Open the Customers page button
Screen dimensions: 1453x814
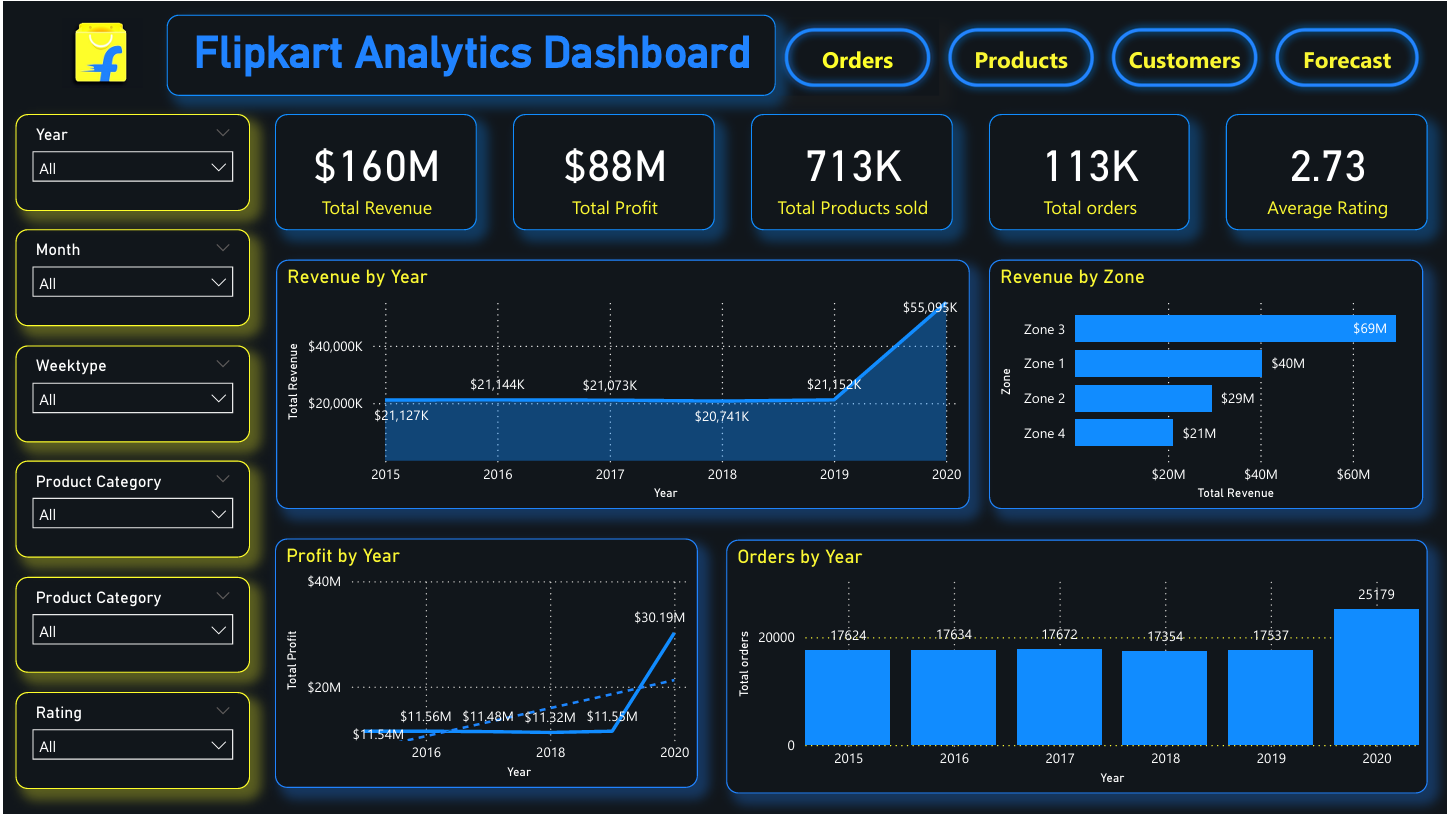(1184, 59)
